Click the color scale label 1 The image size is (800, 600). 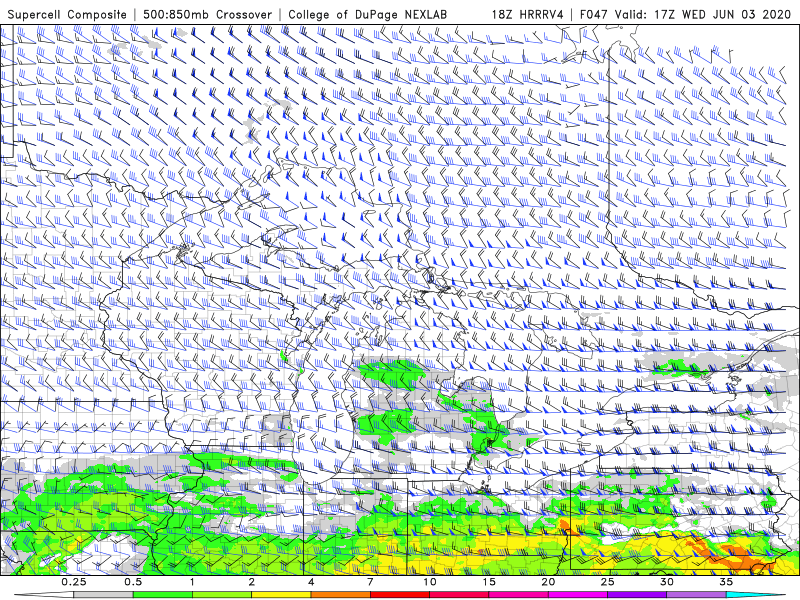[x=192, y=582]
